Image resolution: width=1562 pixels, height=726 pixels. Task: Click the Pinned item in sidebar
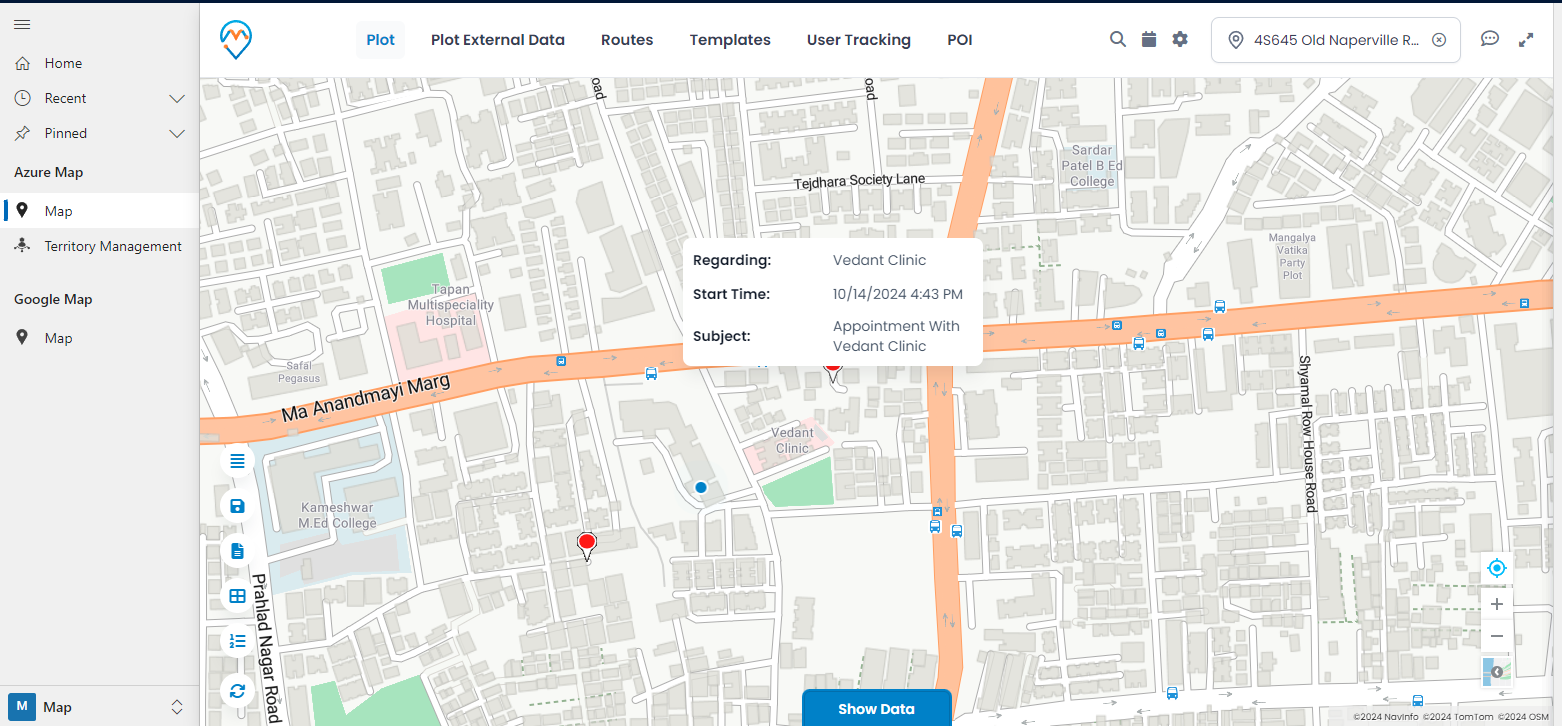(x=65, y=133)
